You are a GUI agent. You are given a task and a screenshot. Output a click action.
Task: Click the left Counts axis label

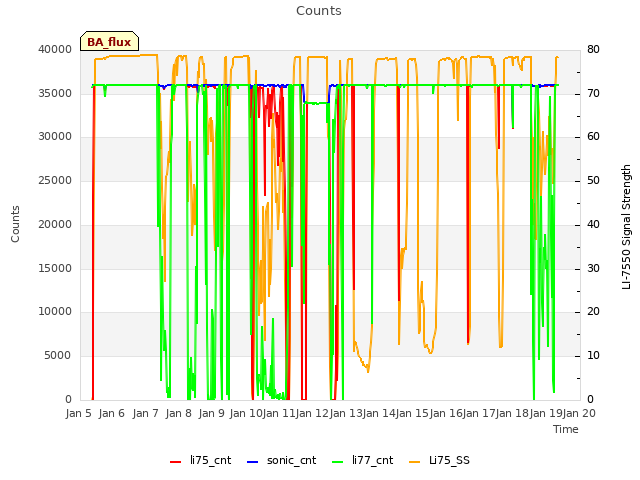pyautogui.click(x=15, y=224)
